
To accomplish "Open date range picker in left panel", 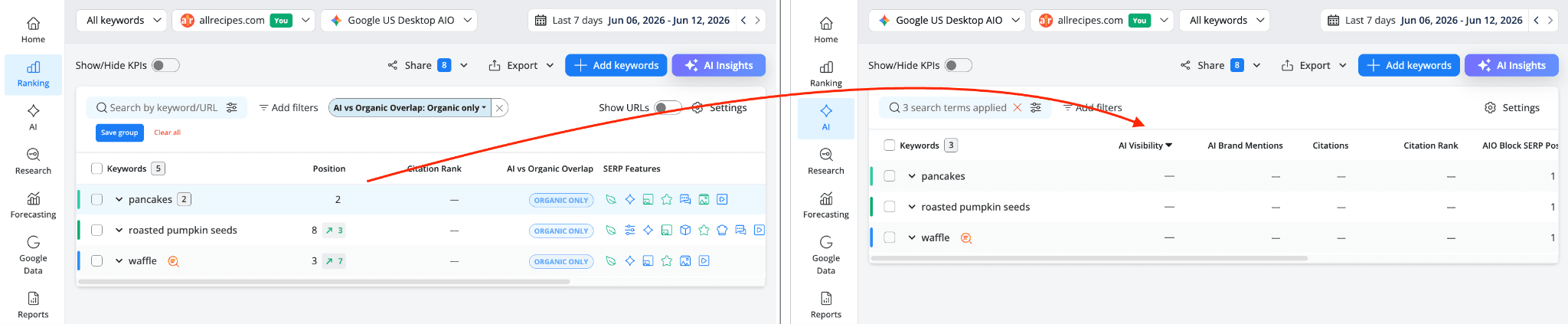I will (x=632, y=21).
